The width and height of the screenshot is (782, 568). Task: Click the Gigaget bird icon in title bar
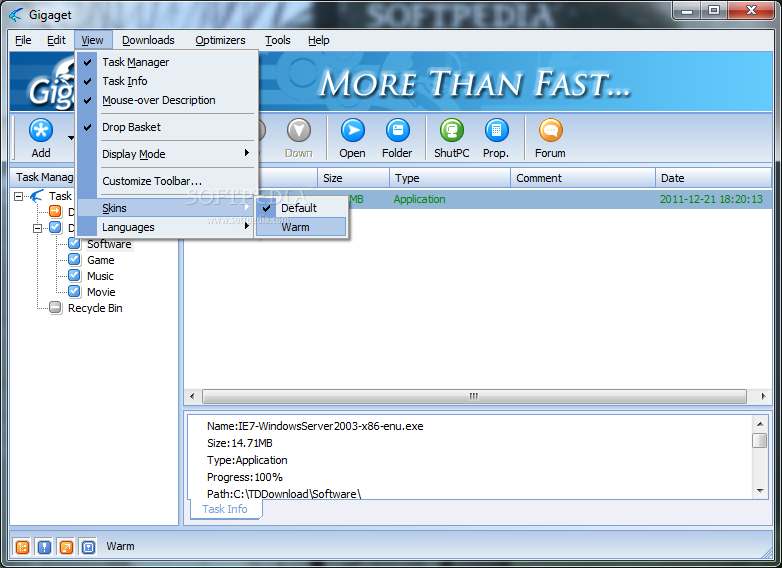point(16,14)
